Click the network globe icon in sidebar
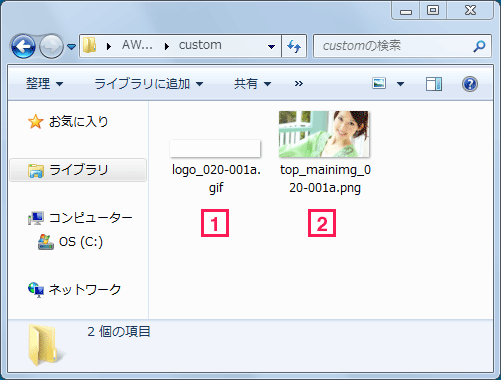 36,290
